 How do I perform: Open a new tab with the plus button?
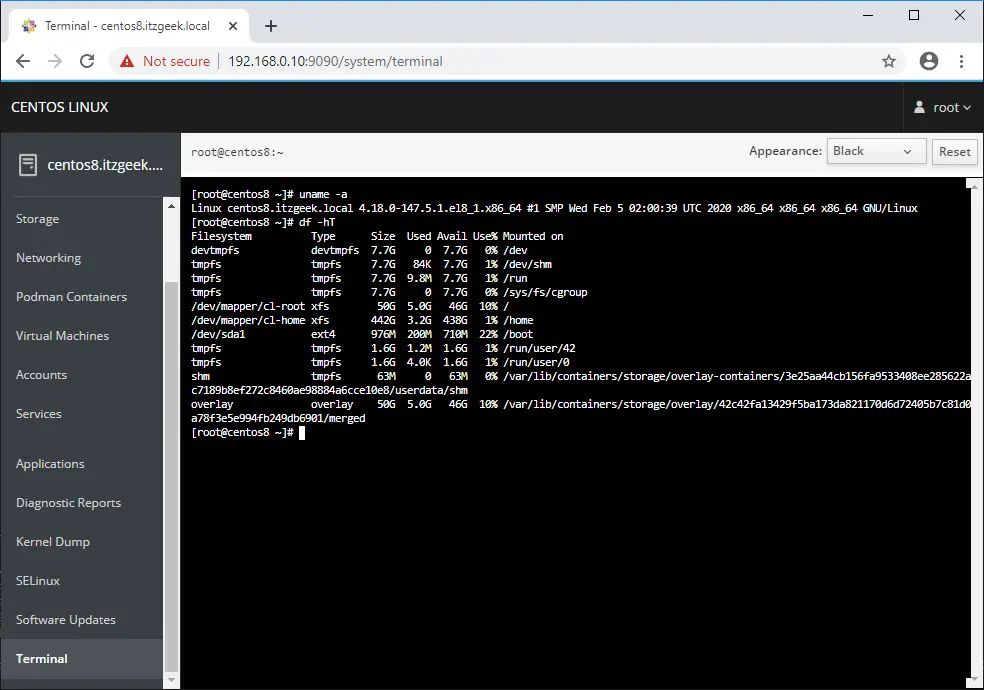pyautogui.click(x=270, y=26)
